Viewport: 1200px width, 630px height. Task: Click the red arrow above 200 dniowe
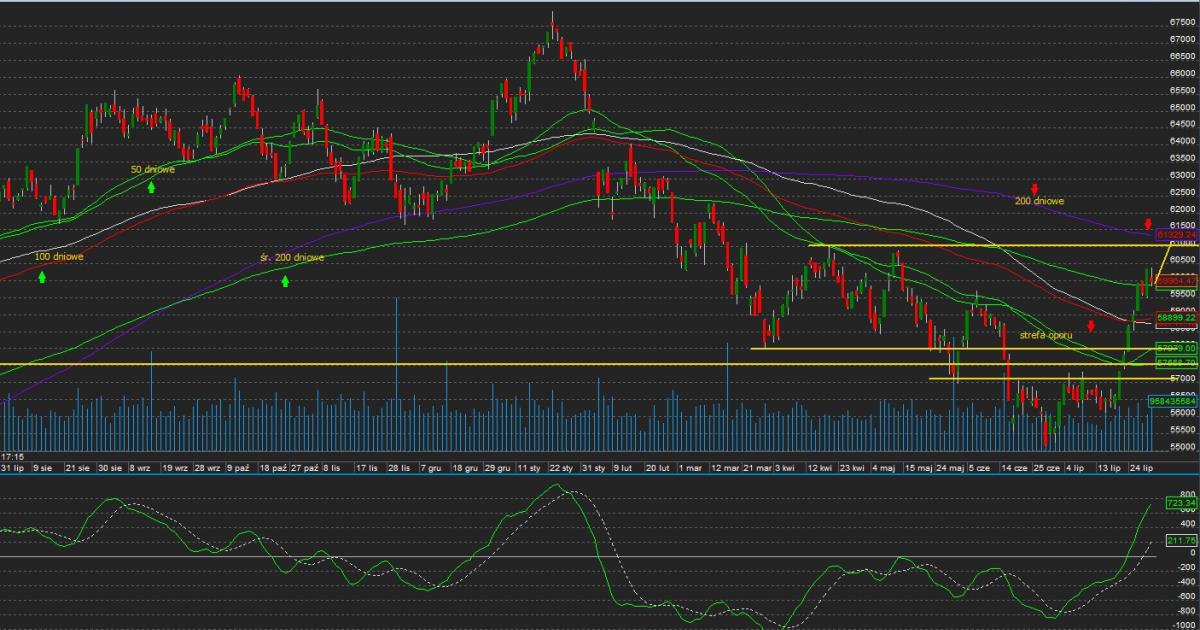[1036, 188]
